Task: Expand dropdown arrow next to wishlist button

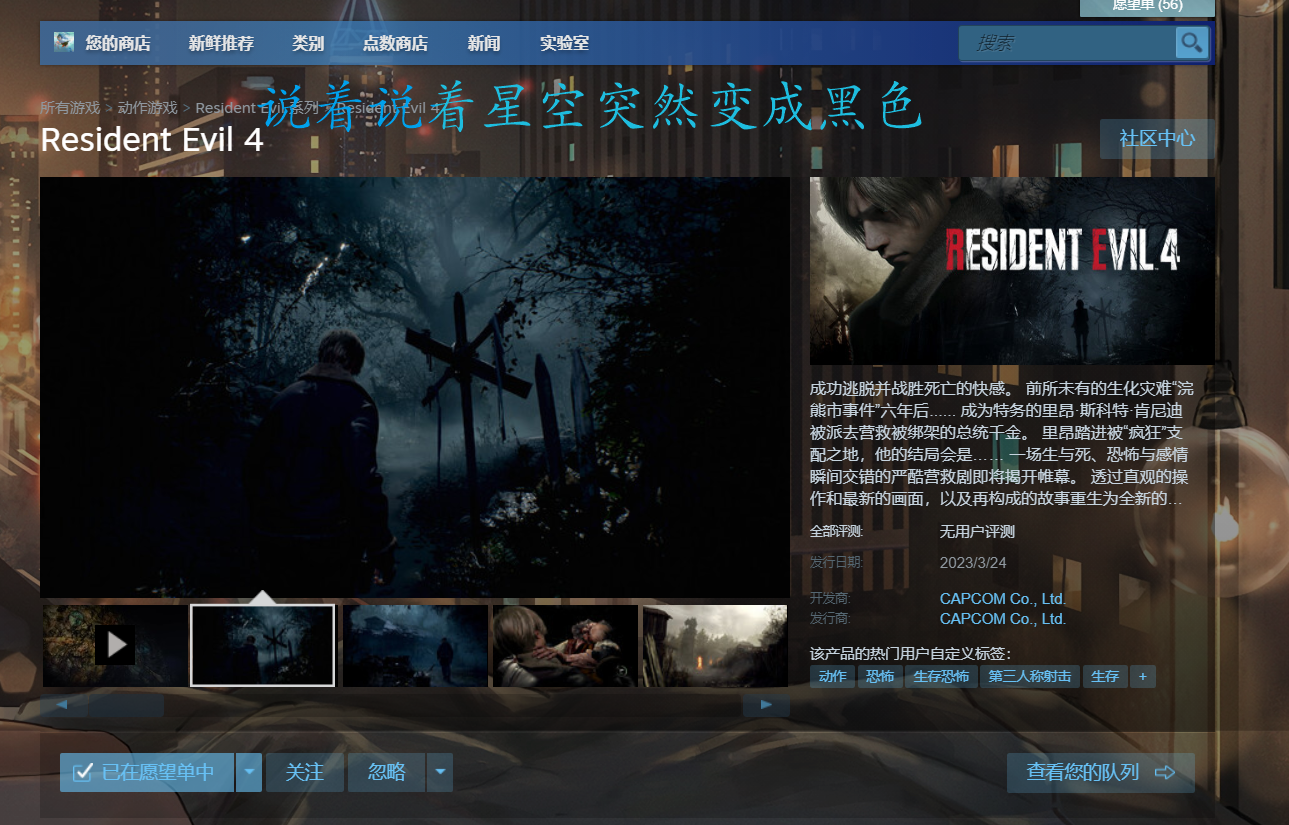Action: pos(249,772)
